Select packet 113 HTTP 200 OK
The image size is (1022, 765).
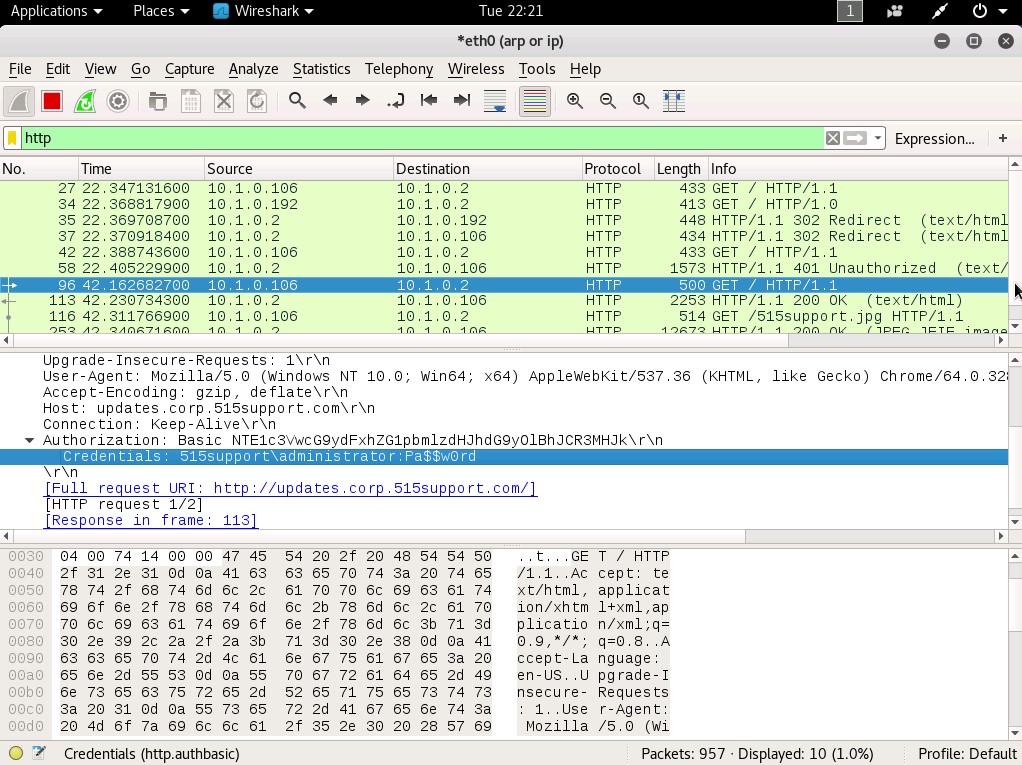pyautogui.click(x=504, y=300)
